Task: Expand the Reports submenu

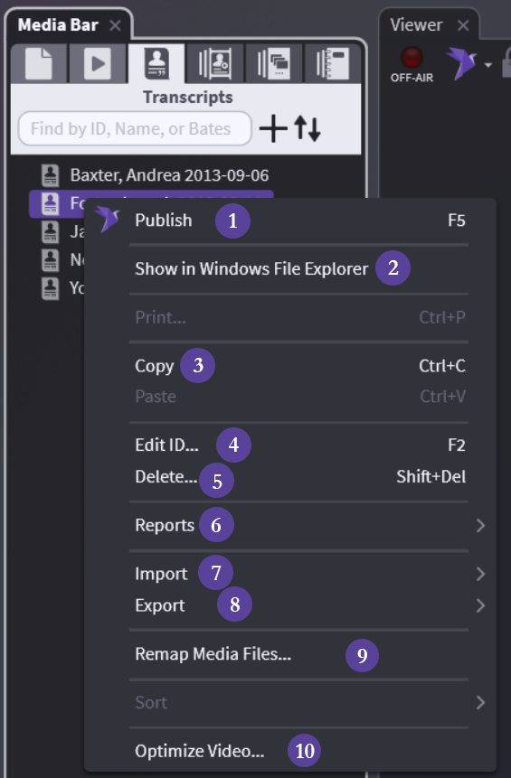Action: [310, 525]
